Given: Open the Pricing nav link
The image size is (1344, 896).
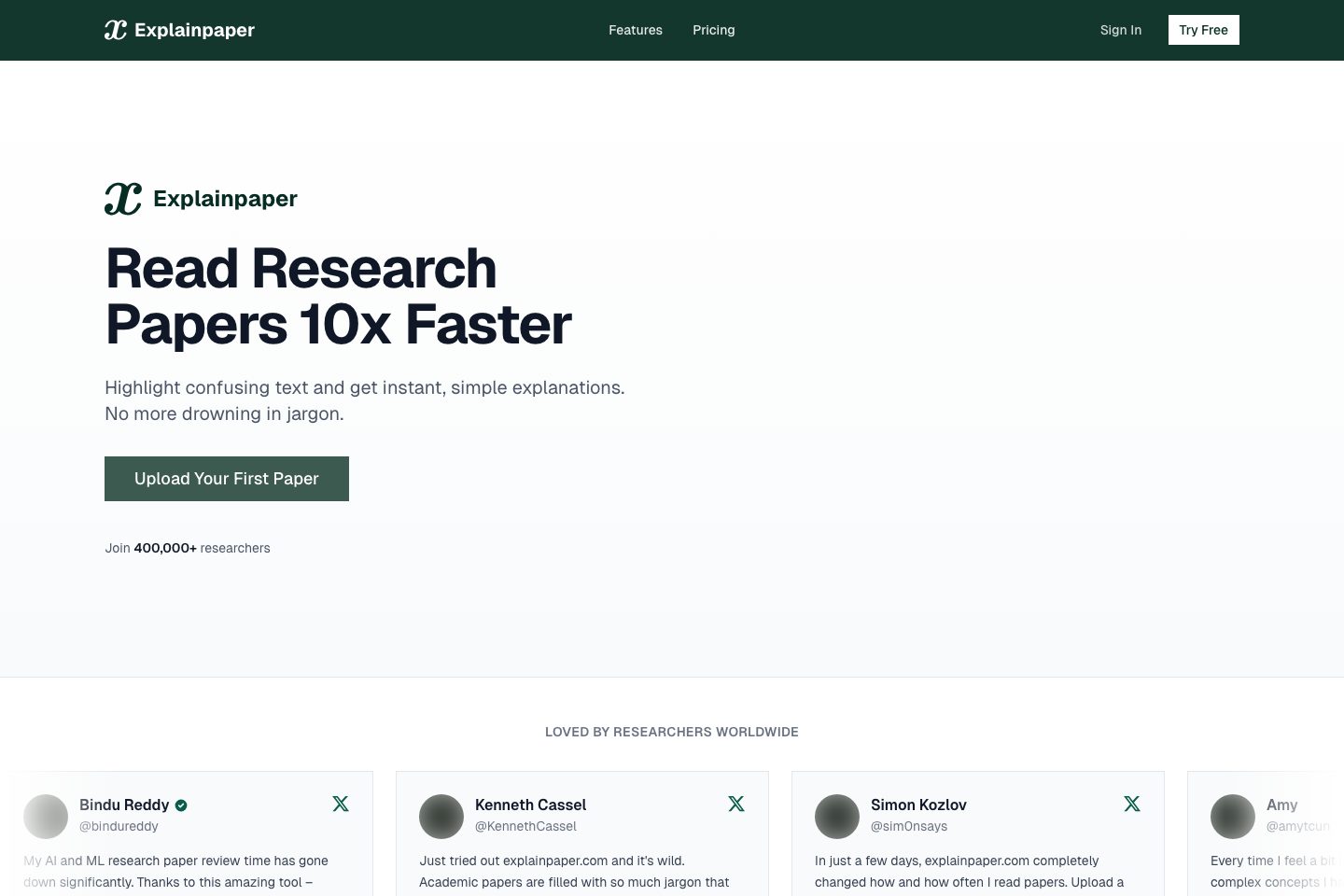Looking at the screenshot, I should [x=714, y=30].
